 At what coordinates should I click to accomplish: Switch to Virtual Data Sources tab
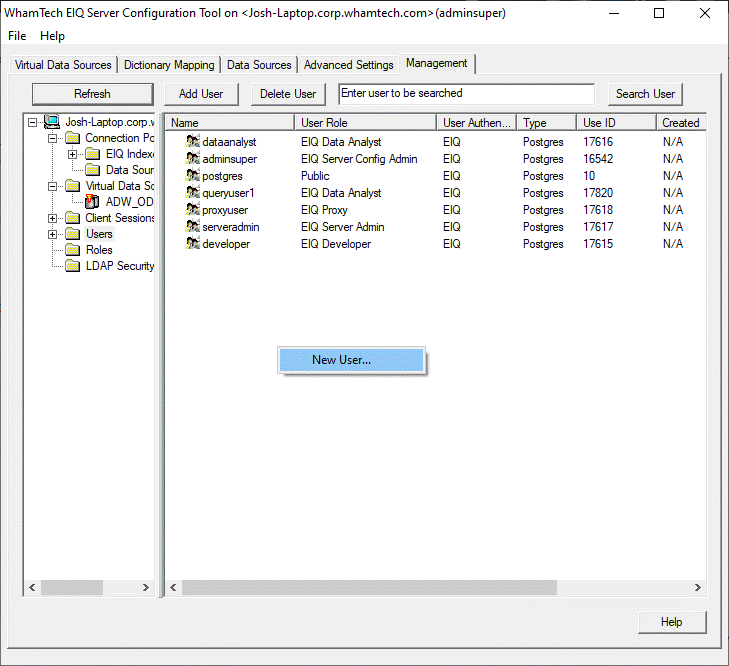point(63,65)
